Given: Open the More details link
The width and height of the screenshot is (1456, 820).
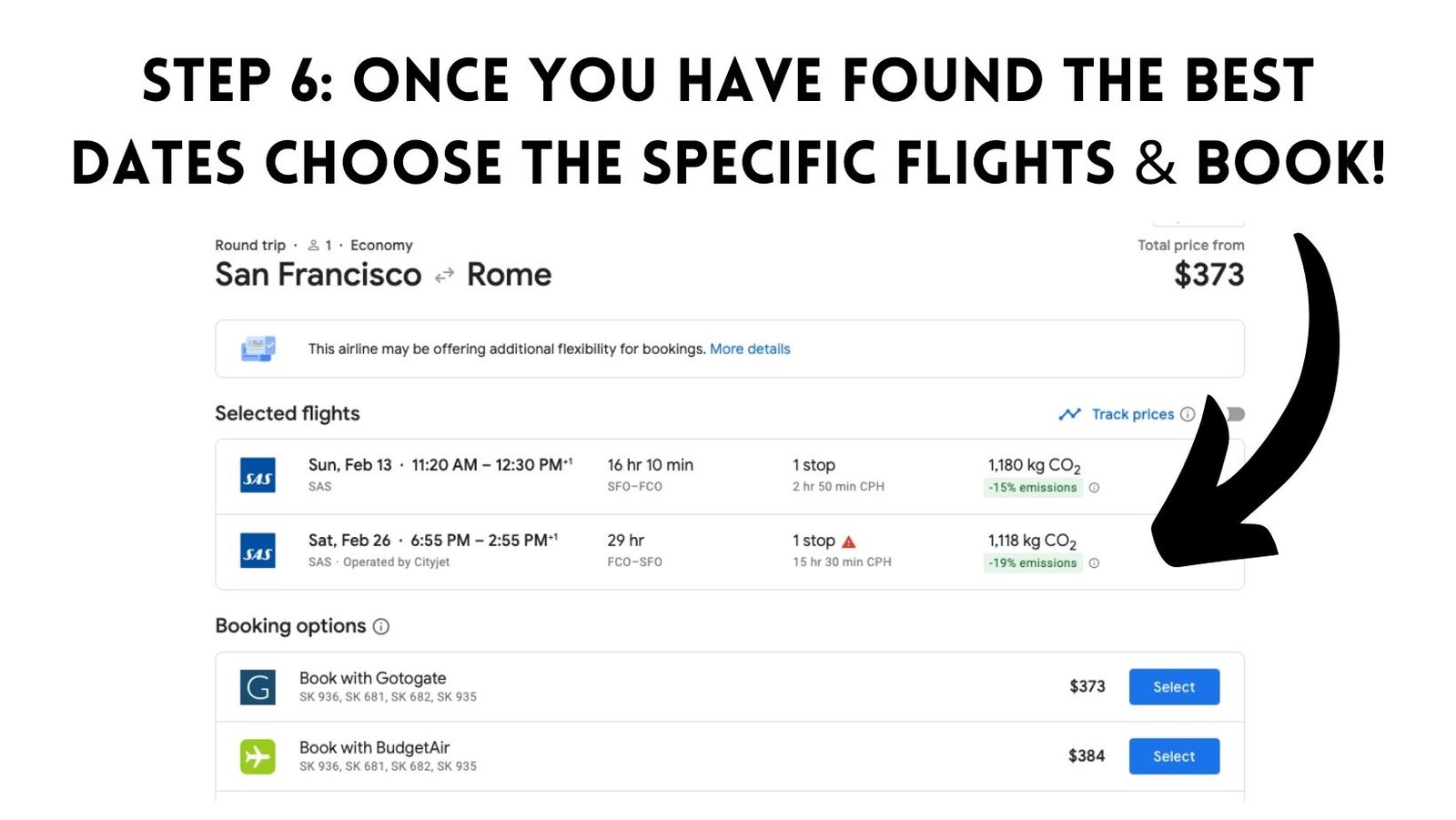Looking at the screenshot, I should [x=750, y=349].
